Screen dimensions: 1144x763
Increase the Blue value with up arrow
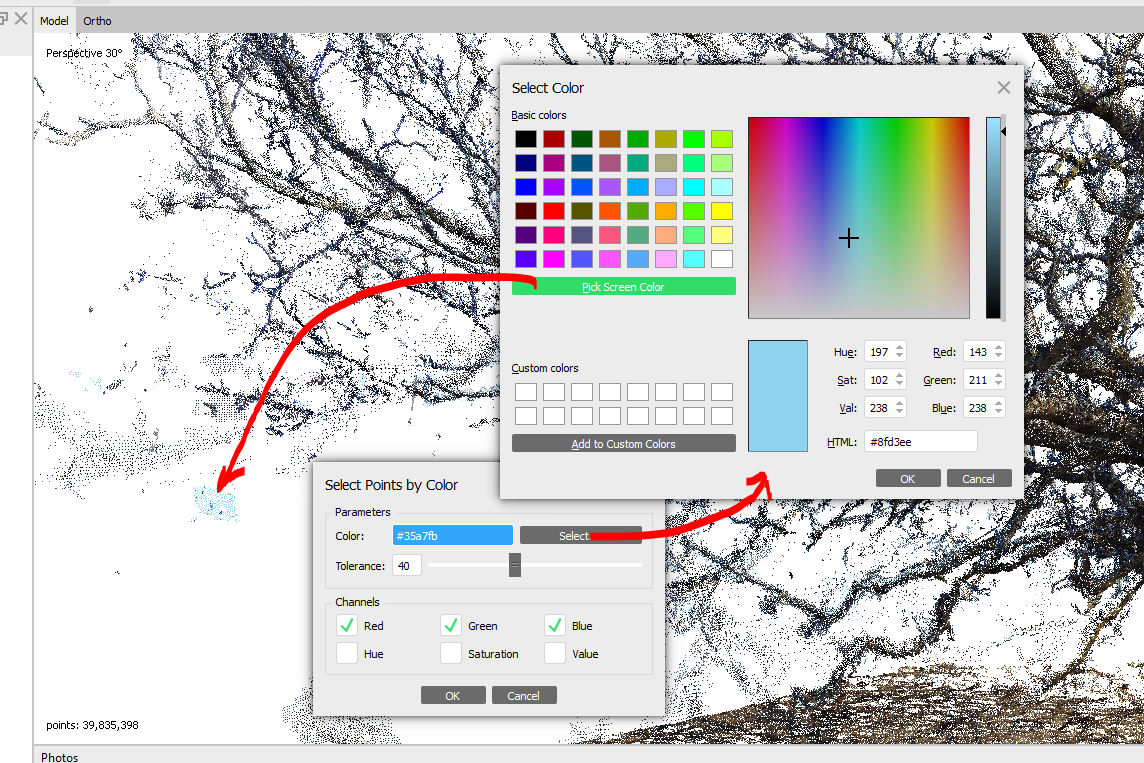[999, 403]
